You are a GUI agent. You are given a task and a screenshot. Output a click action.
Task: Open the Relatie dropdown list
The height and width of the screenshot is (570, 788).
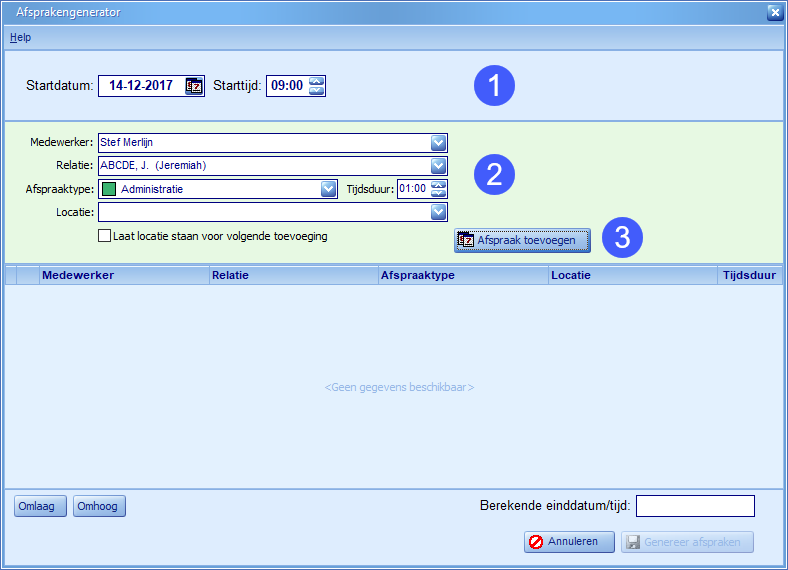coord(438,165)
